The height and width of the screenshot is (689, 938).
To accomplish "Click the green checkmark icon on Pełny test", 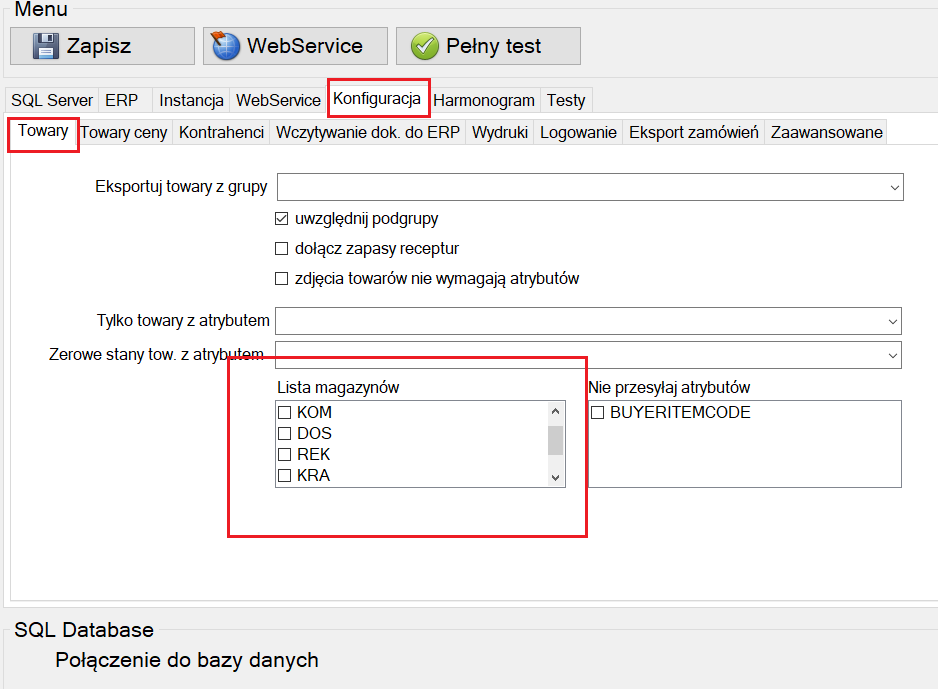I will coord(425,46).
